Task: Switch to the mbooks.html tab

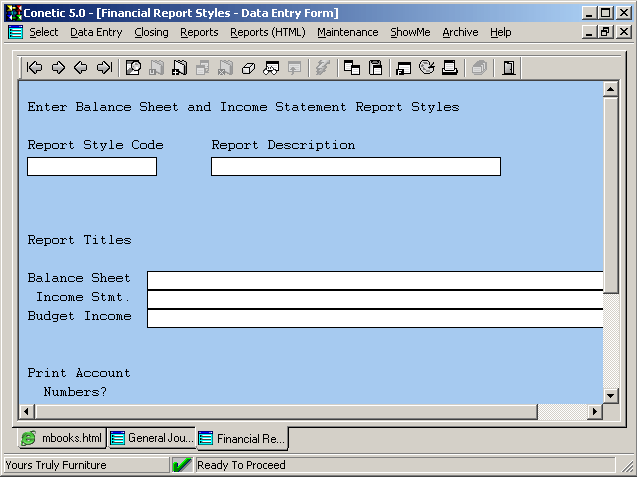Action: (x=62, y=438)
